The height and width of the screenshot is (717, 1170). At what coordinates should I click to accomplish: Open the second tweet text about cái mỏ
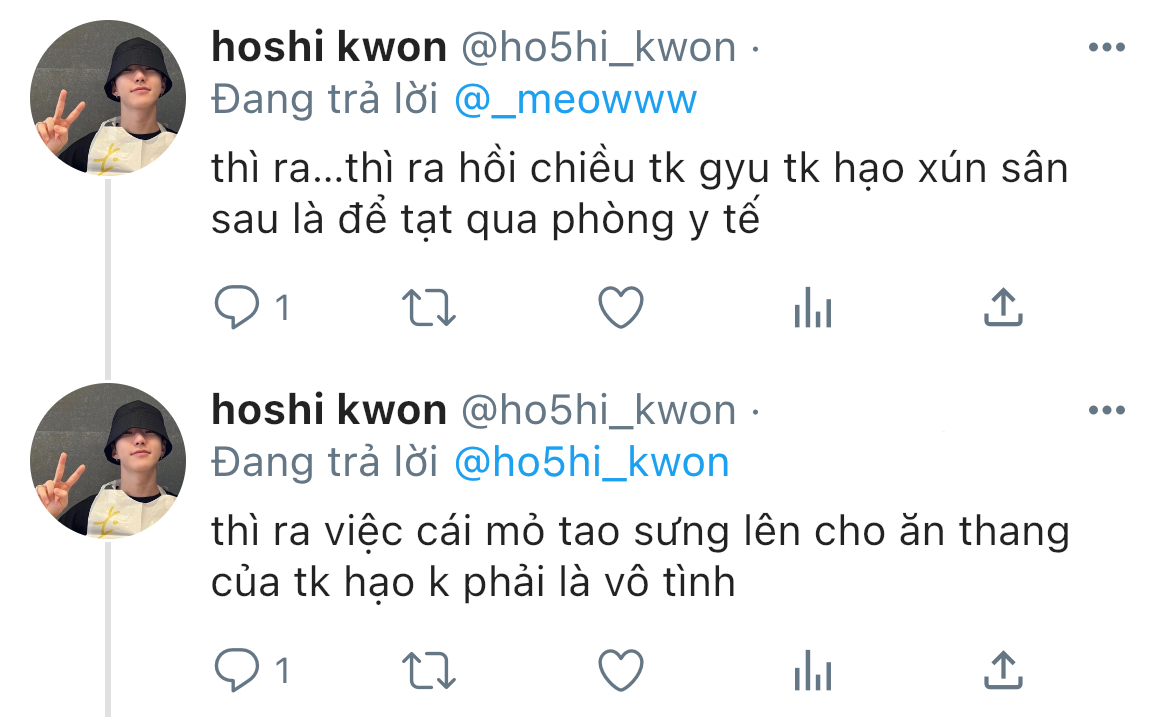pyautogui.click(x=640, y=557)
